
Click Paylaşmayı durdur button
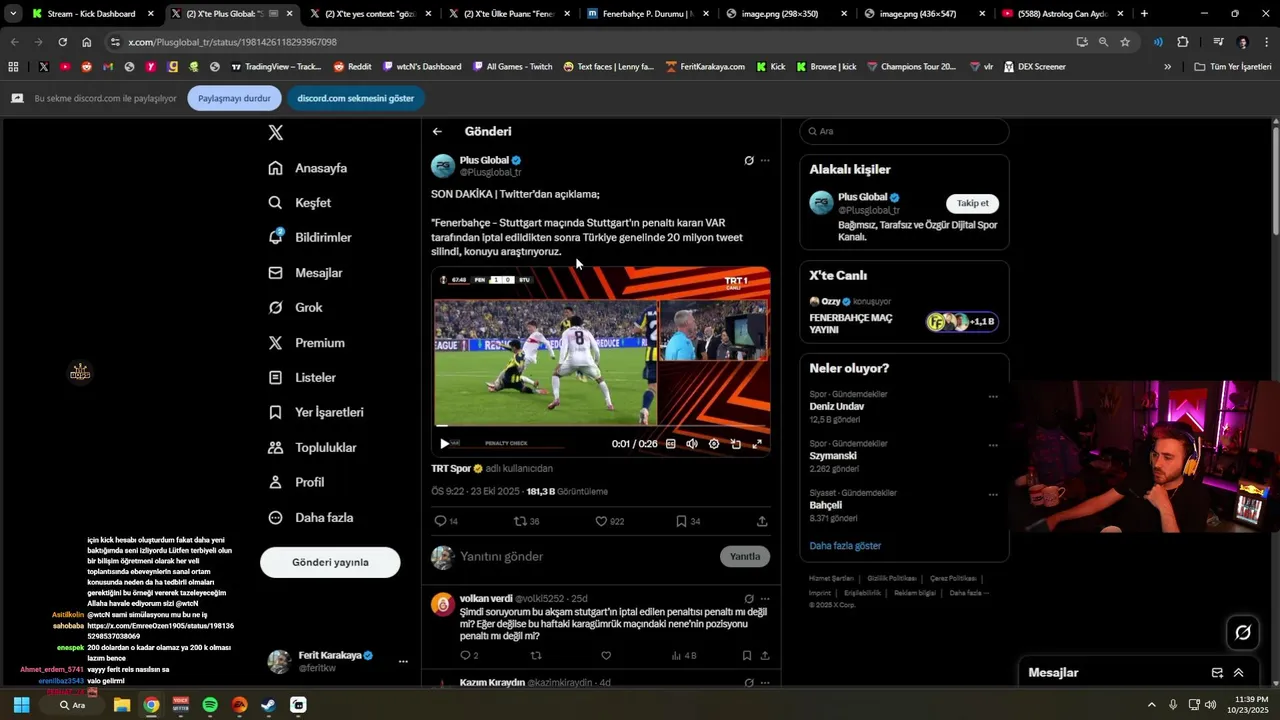pos(234,98)
